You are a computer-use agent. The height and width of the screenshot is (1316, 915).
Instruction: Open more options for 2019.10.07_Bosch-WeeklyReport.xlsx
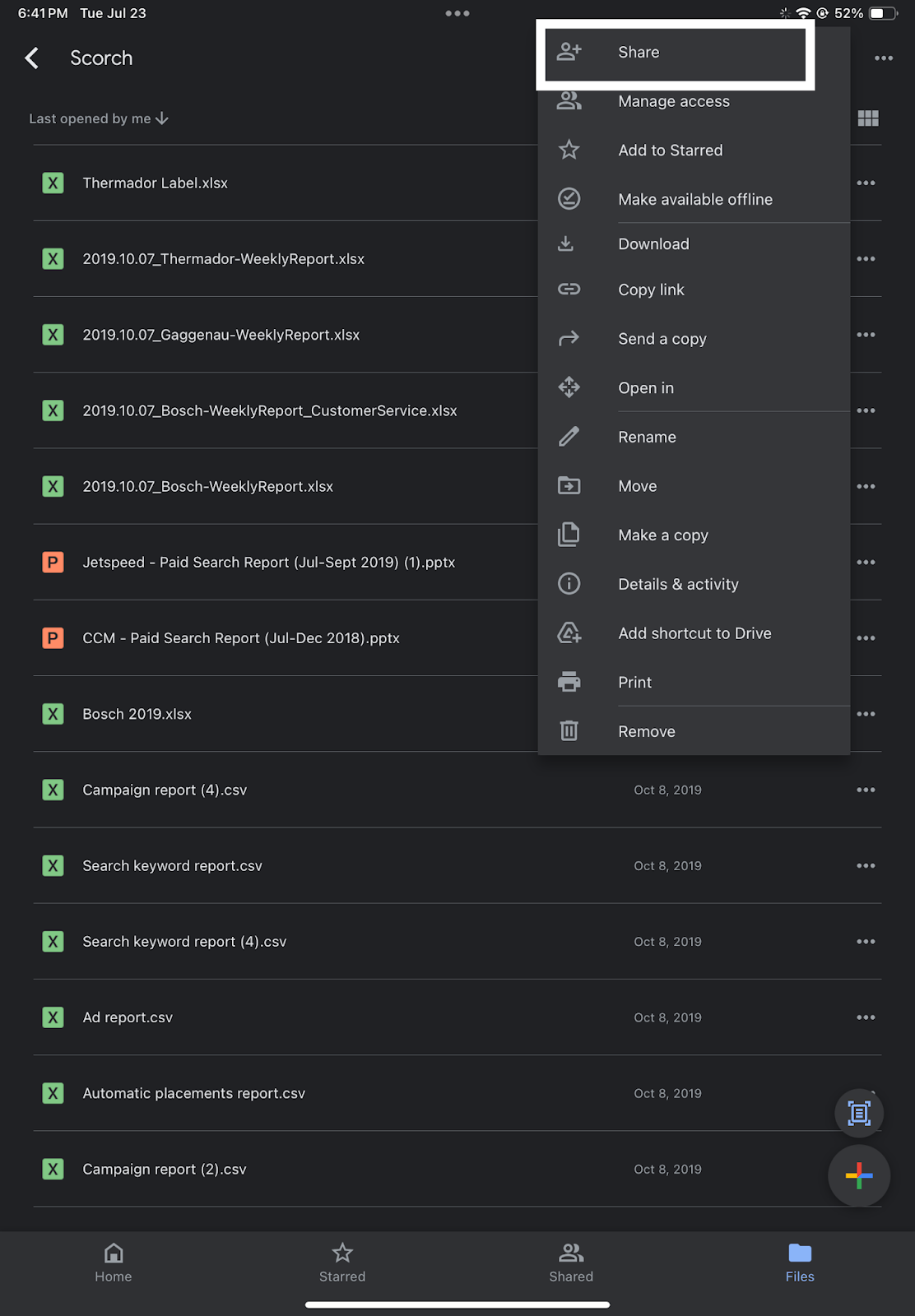pyautogui.click(x=866, y=486)
